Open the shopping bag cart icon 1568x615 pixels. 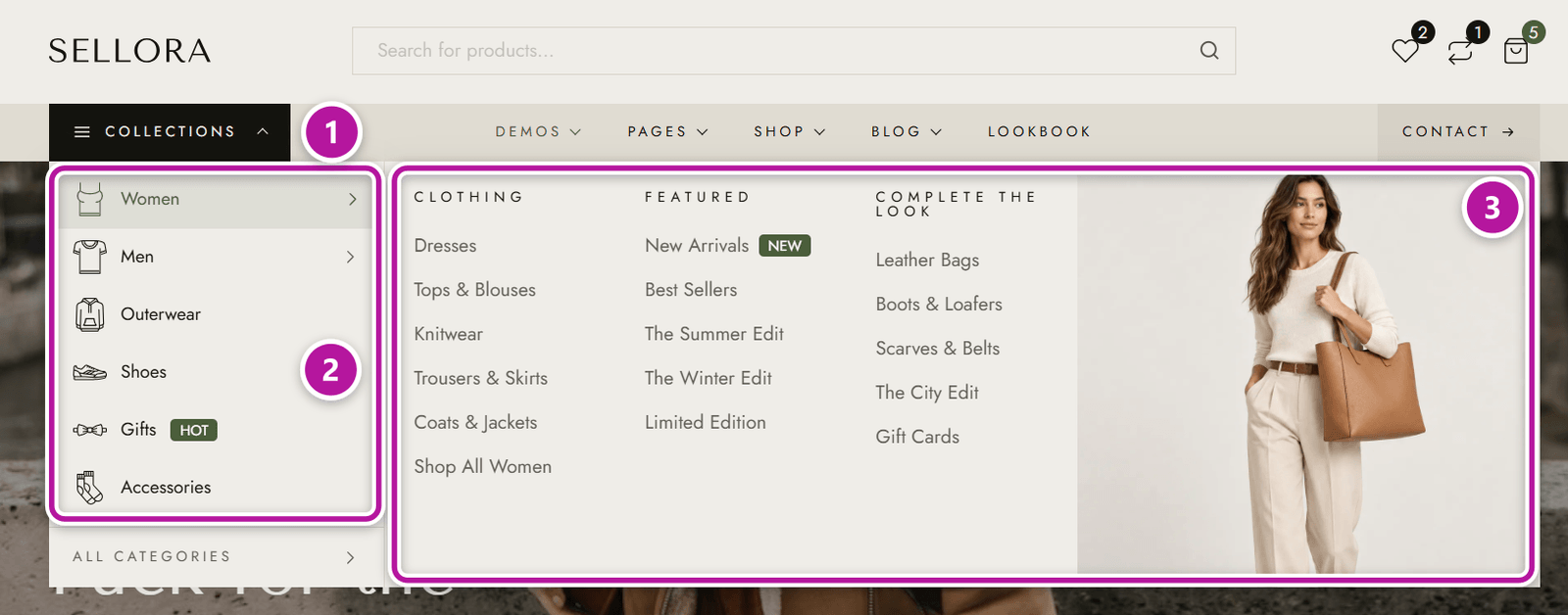pos(1516,51)
